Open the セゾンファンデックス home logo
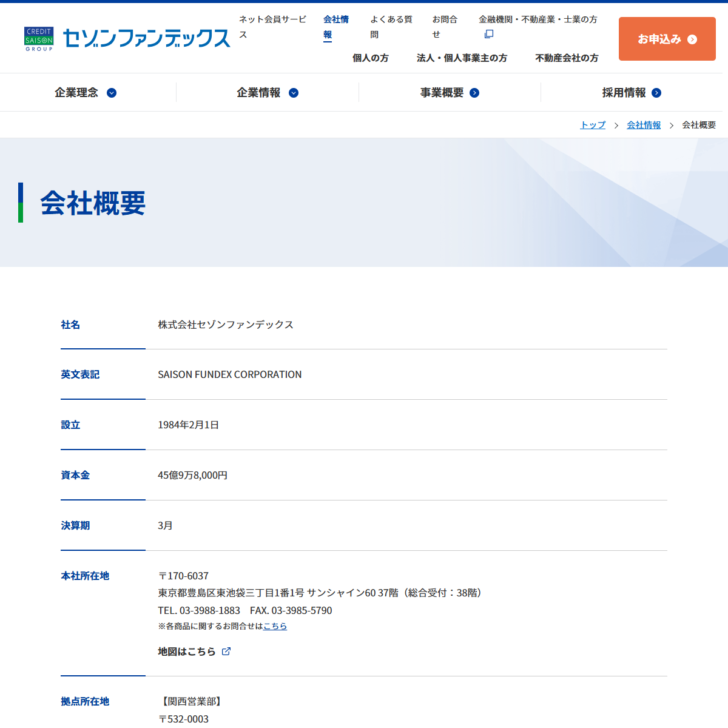The width and height of the screenshot is (728, 728). click(x=146, y=38)
